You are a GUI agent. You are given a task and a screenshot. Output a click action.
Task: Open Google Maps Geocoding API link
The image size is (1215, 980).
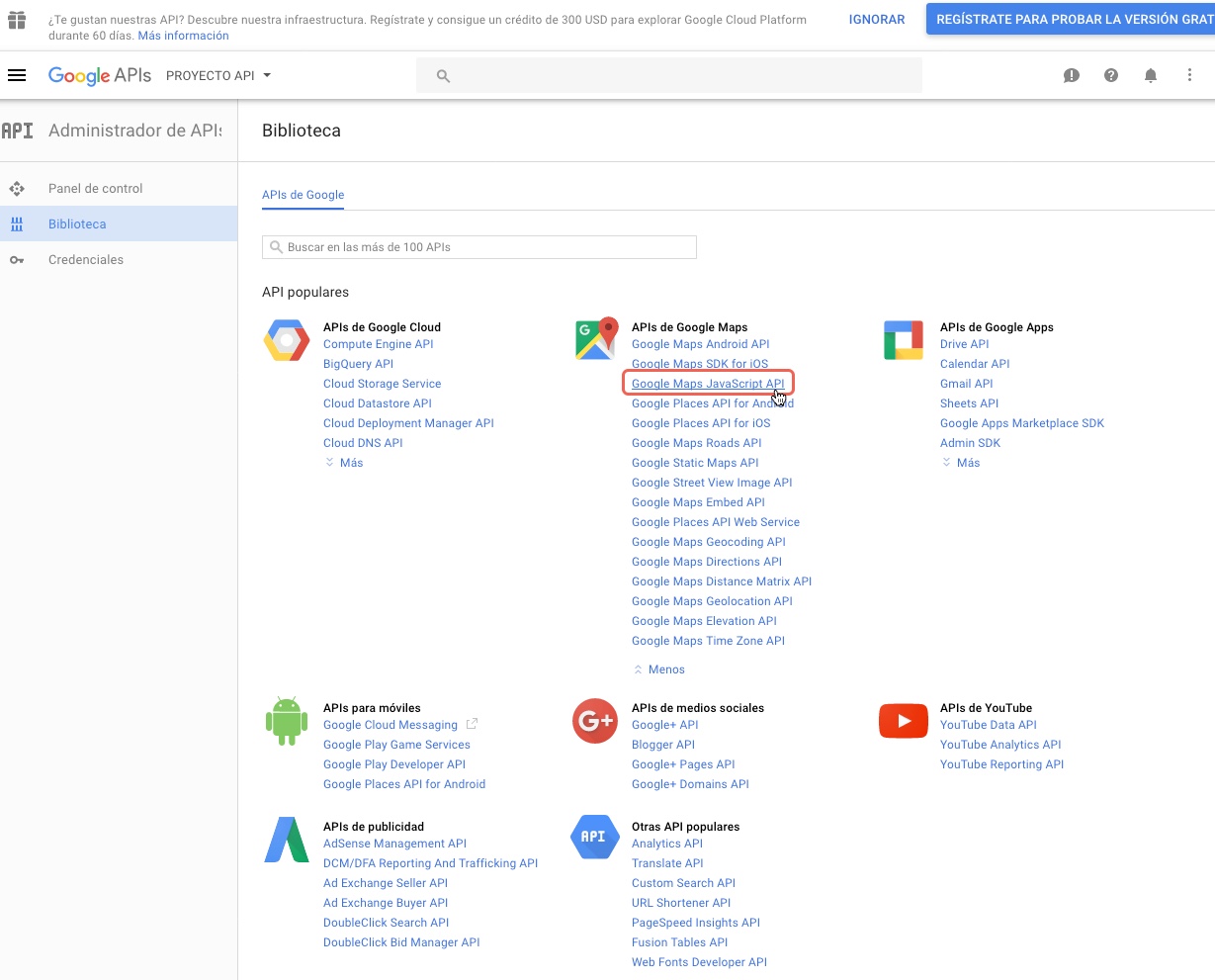[x=709, y=542]
